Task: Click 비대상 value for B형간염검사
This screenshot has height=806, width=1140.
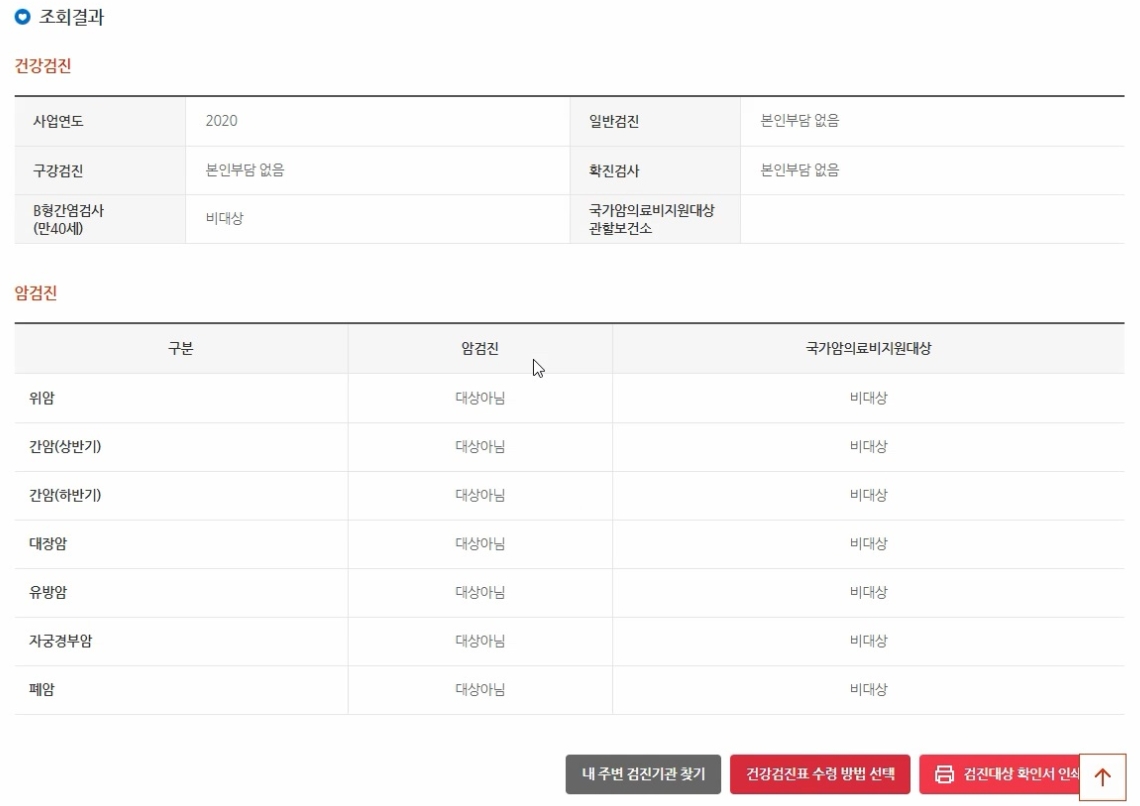Action: [225, 219]
